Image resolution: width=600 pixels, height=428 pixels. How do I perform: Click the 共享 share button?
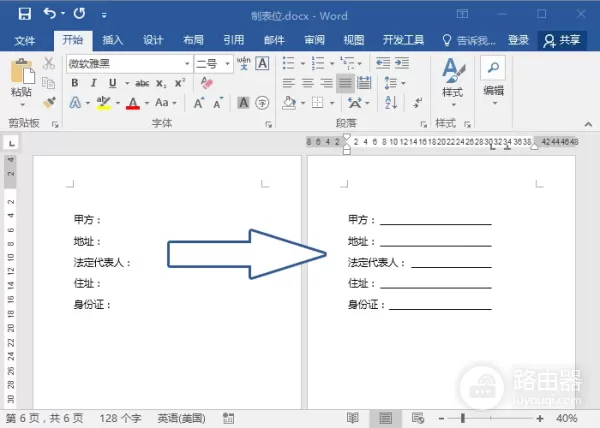coord(562,40)
